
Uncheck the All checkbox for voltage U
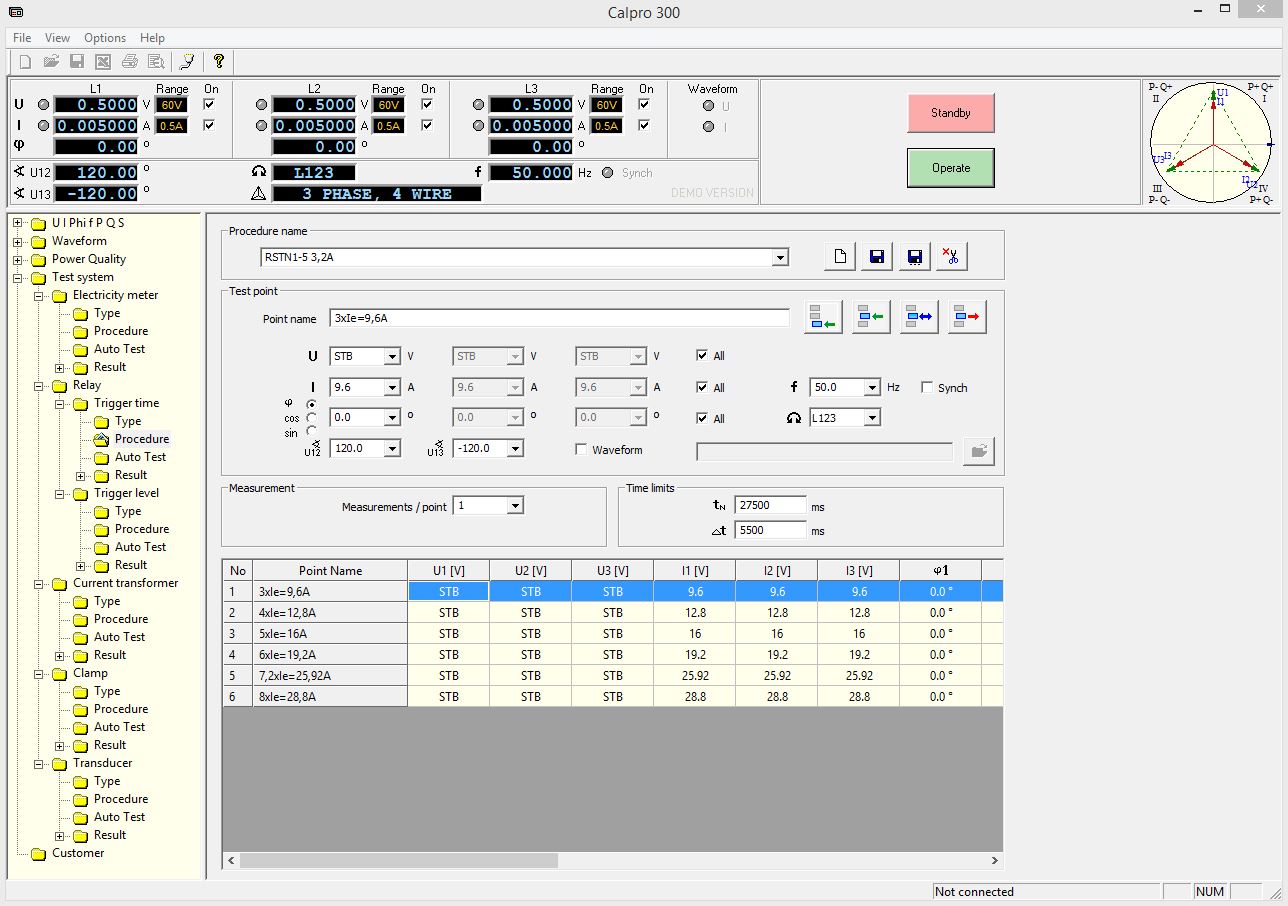(702, 355)
